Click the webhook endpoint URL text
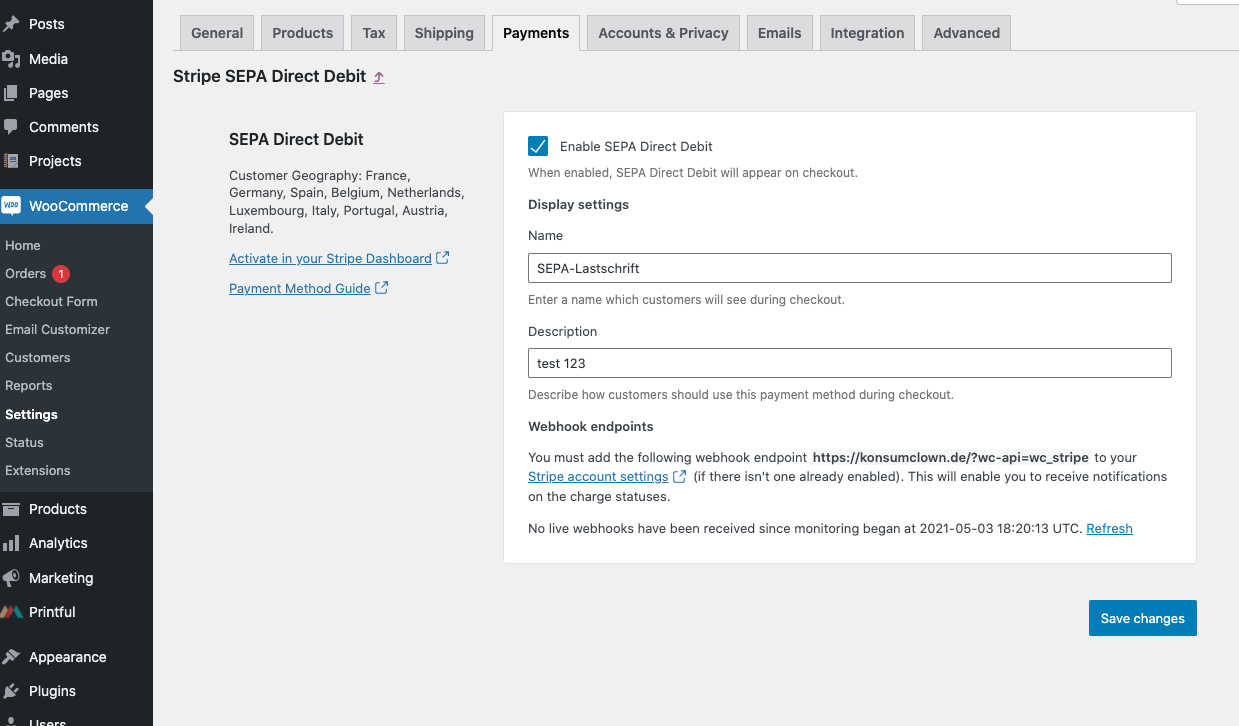This screenshot has width=1239, height=726. coord(950,457)
